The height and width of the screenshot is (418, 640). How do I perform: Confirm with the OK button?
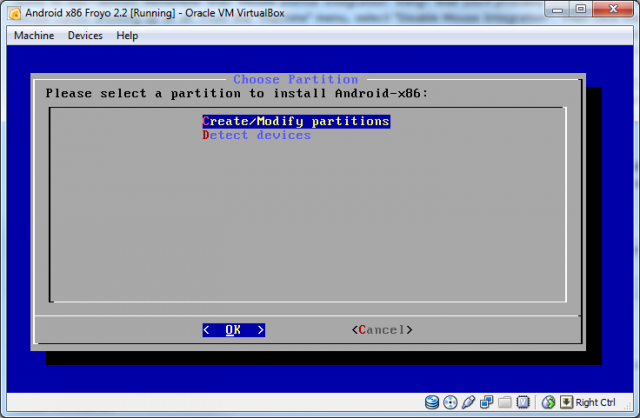coord(233,330)
